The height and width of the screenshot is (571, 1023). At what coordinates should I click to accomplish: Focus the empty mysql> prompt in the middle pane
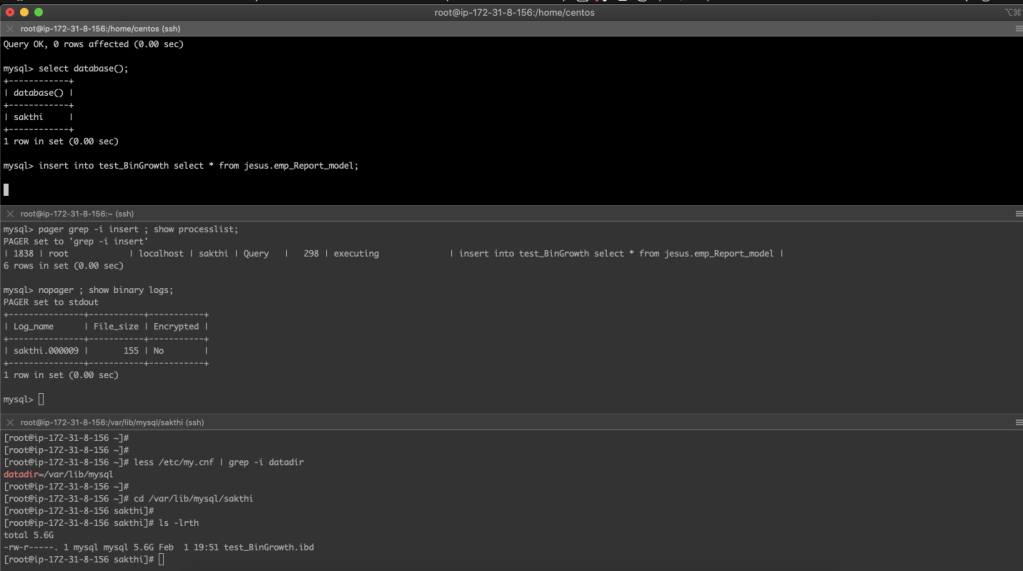click(41, 400)
